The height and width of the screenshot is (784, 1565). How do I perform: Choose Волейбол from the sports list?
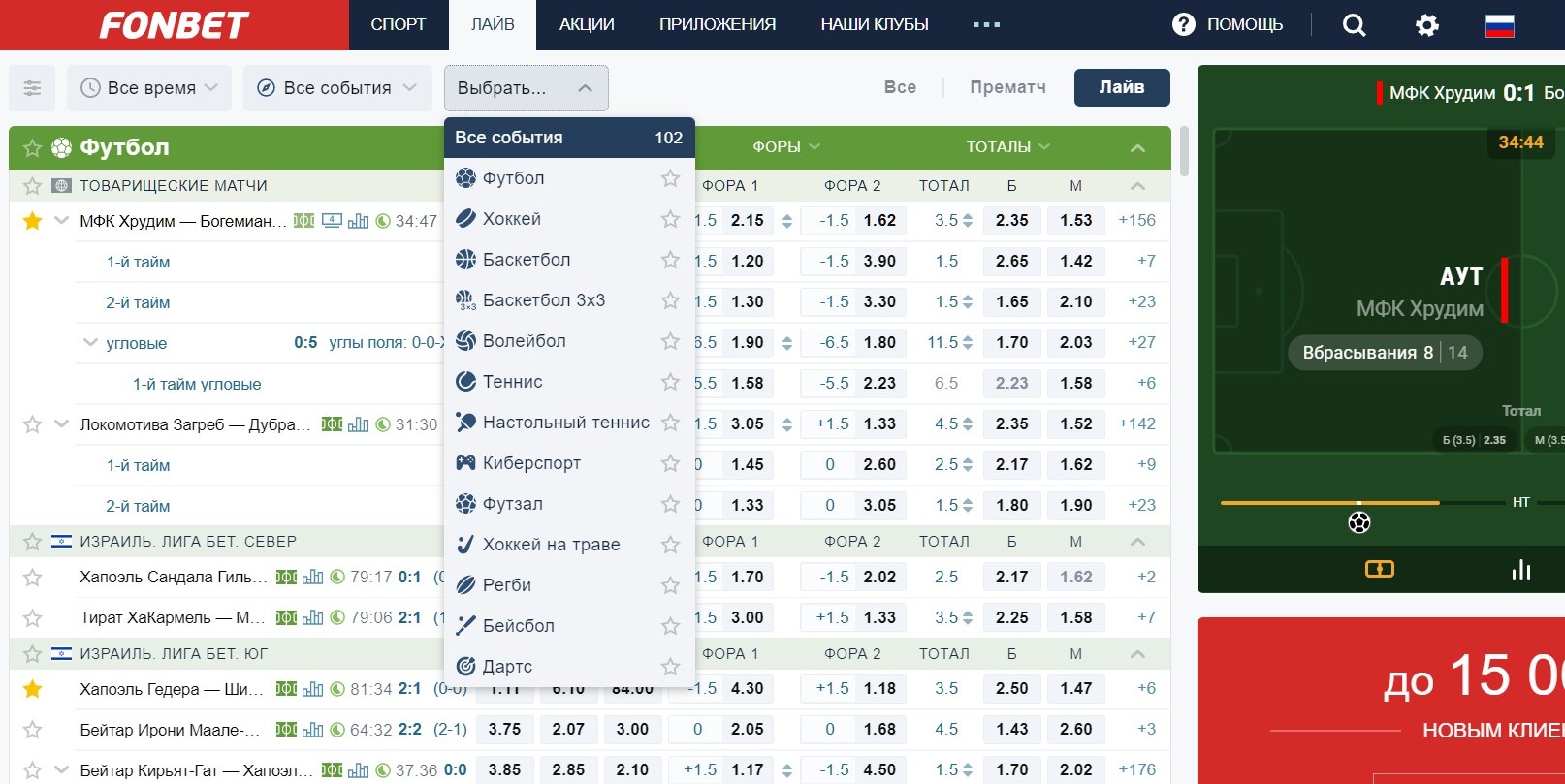(x=569, y=341)
